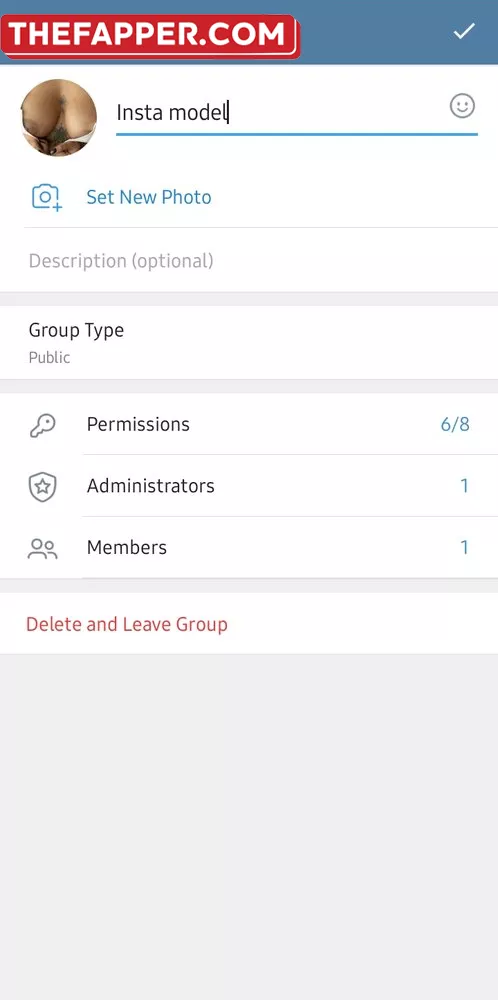Tap the circular group avatar thumbnail
Screen dimensions: 498x1000
coord(59,117)
